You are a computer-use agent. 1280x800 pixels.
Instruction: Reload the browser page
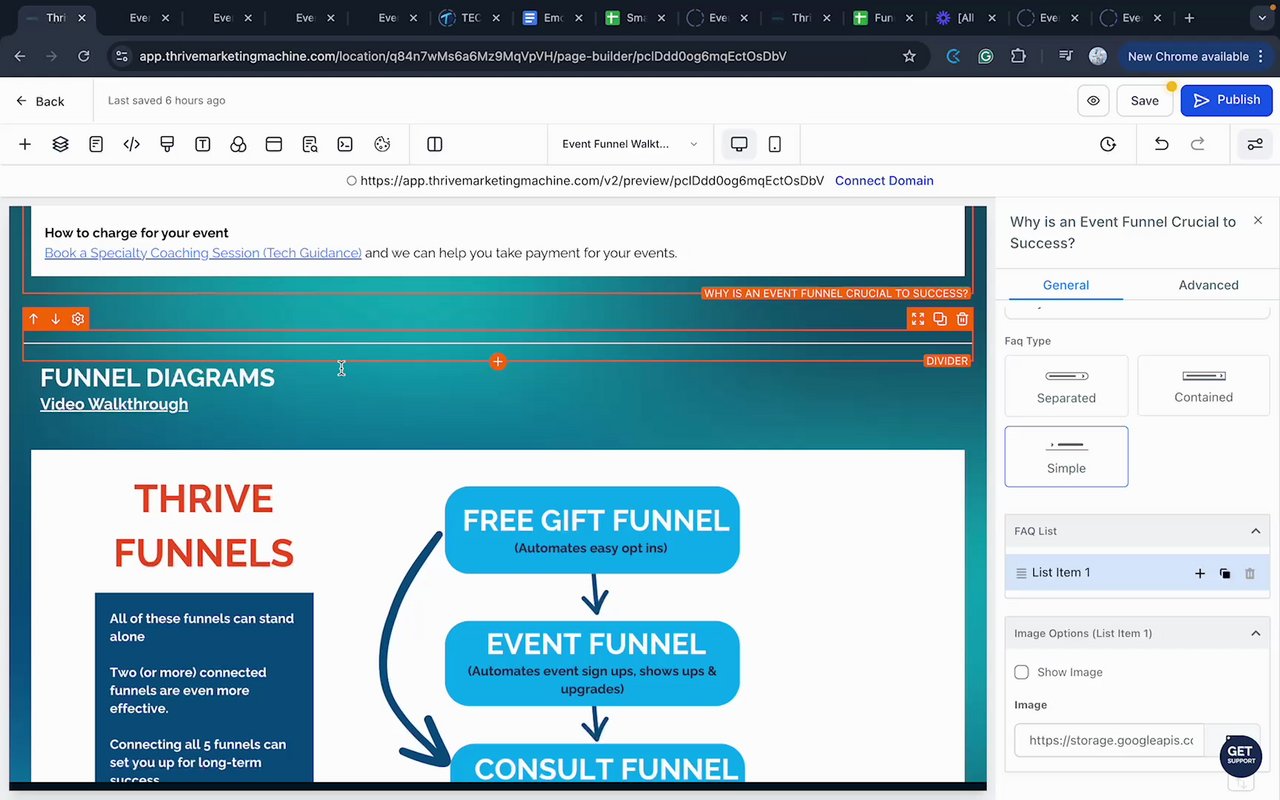pyautogui.click(x=84, y=56)
